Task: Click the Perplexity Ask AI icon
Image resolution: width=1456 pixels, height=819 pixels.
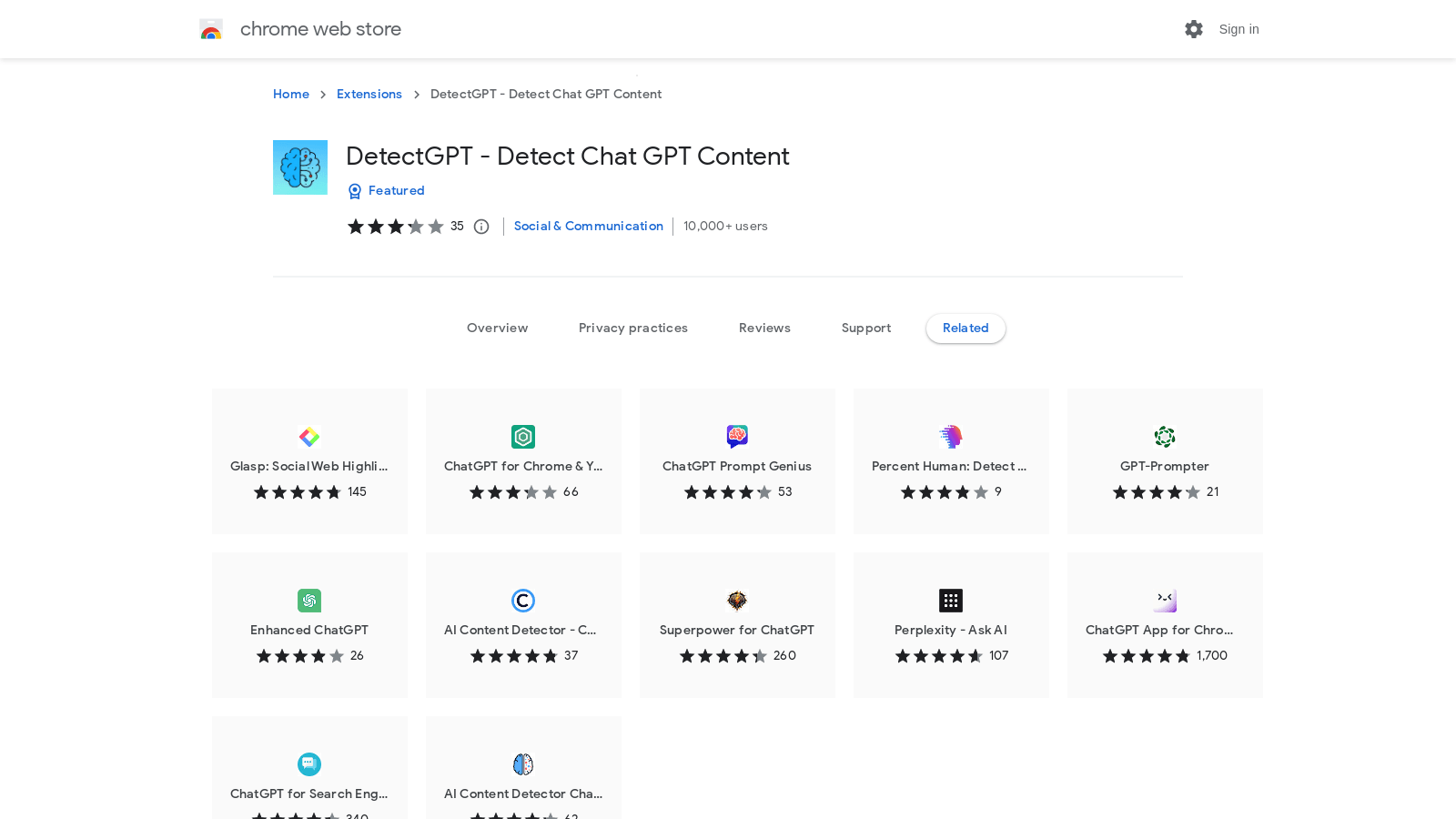Action: click(951, 601)
